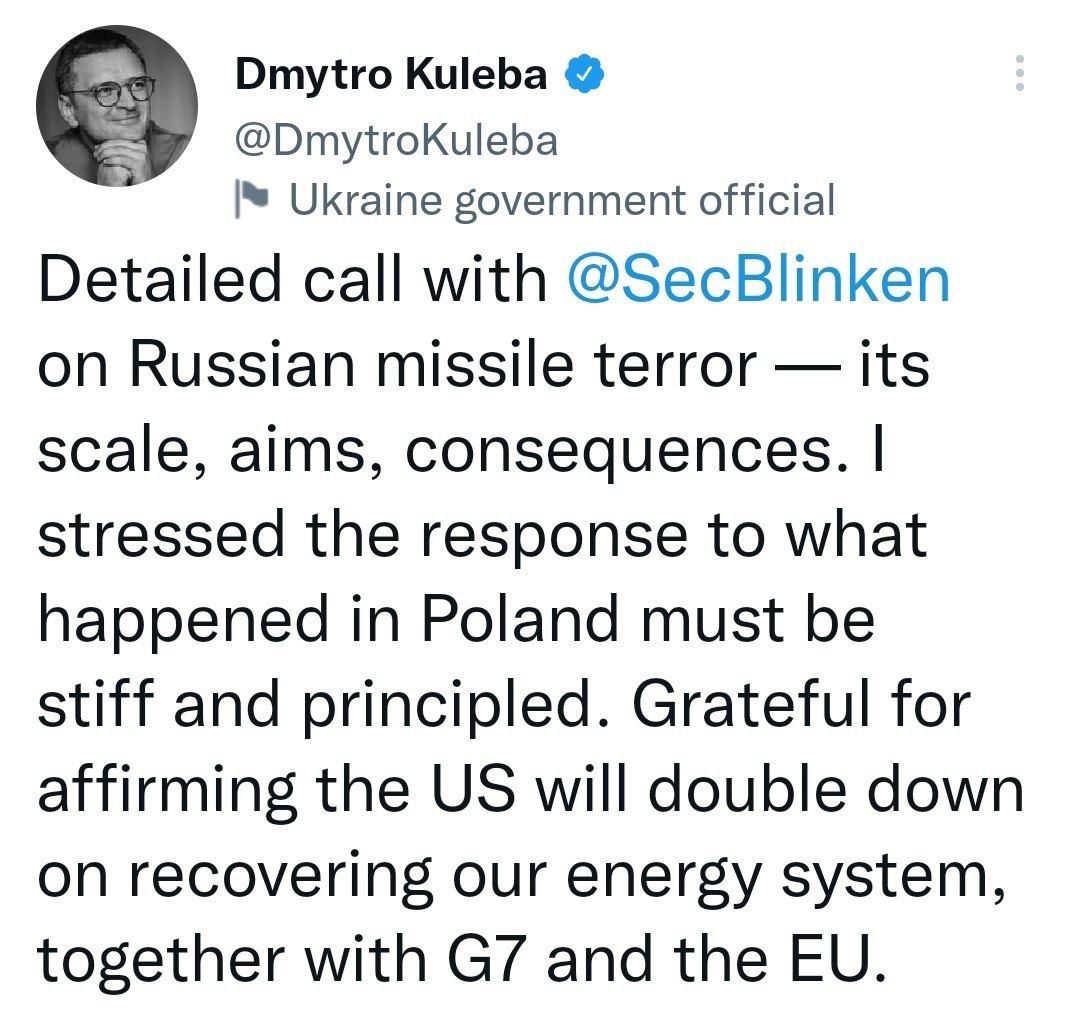Open the tweet's three-dot more options menu
The height and width of the screenshot is (1021, 1080).
coord(1019,74)
